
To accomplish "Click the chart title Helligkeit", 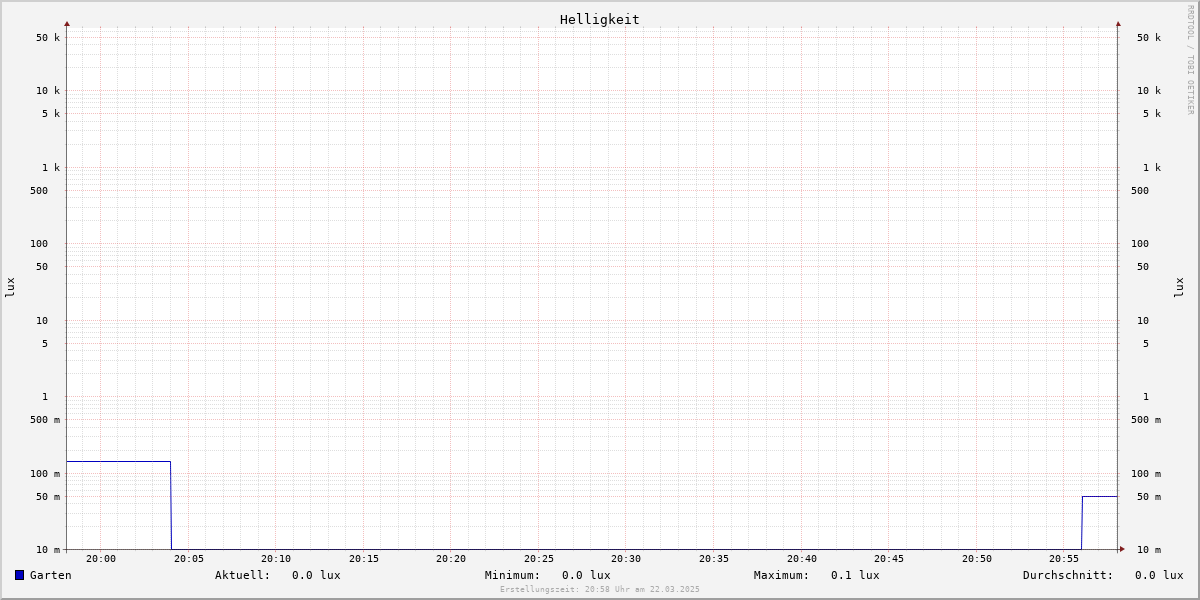I will pyautogui.click(x=600, y=19).
